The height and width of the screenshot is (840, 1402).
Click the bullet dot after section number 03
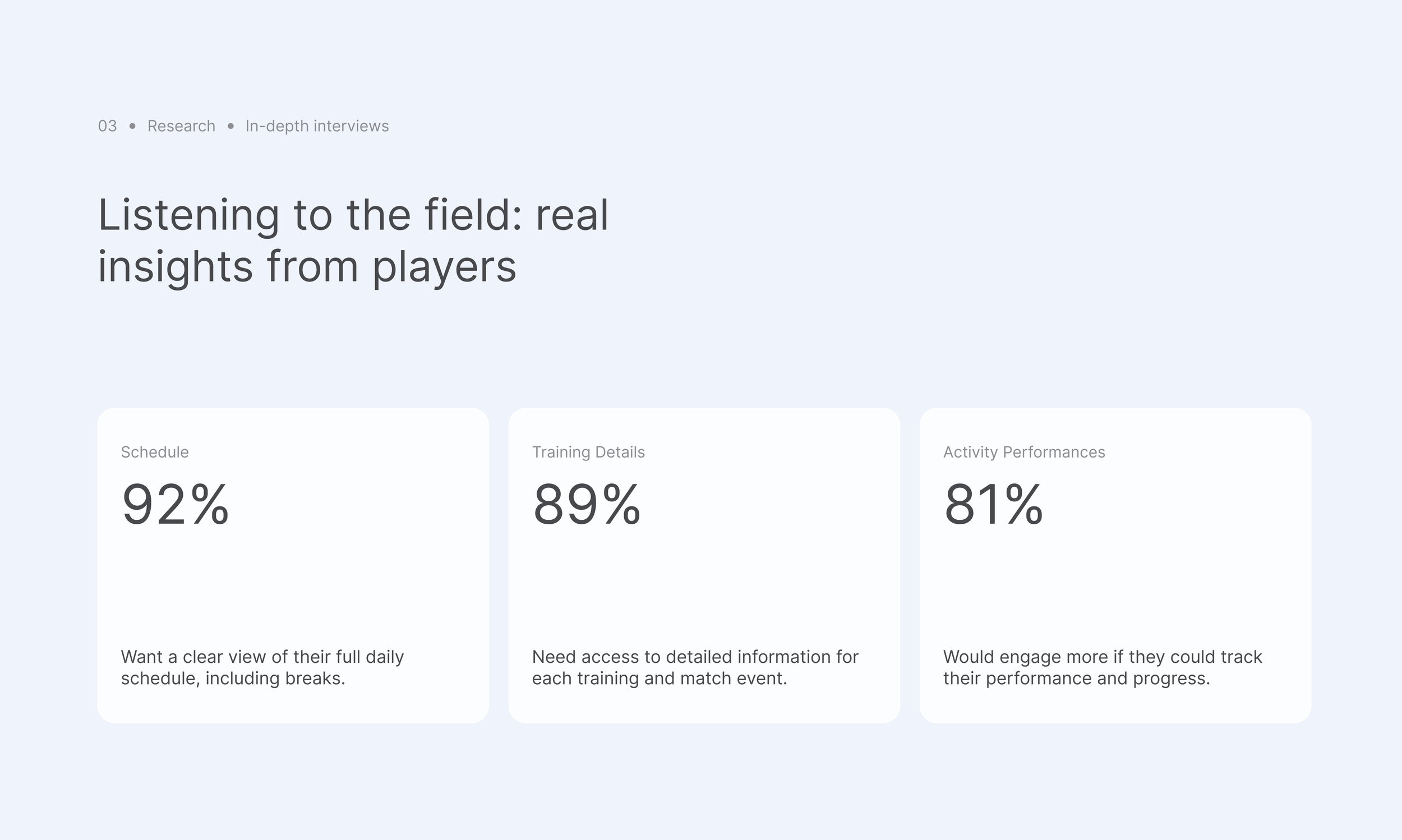(132, 126)
